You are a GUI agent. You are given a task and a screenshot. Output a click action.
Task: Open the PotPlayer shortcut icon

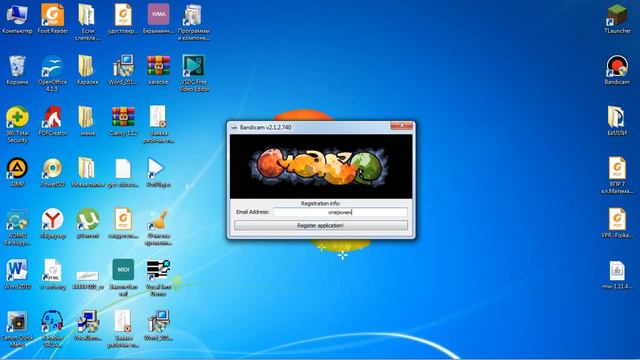coord(158,172)
